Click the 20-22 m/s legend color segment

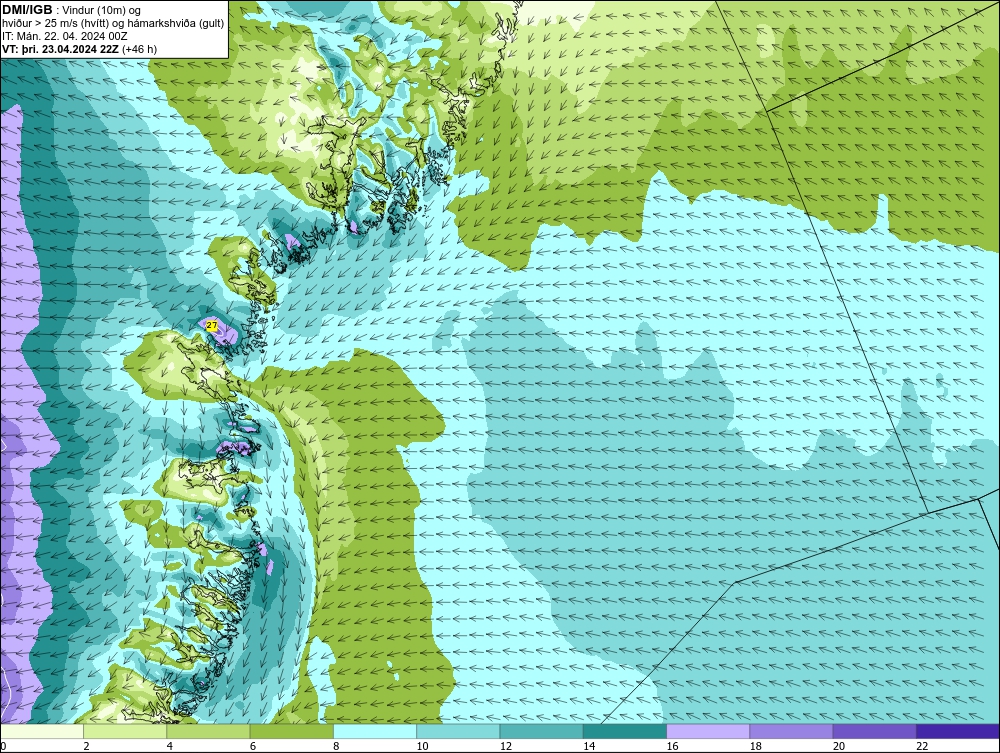click(x=875, y=731)
